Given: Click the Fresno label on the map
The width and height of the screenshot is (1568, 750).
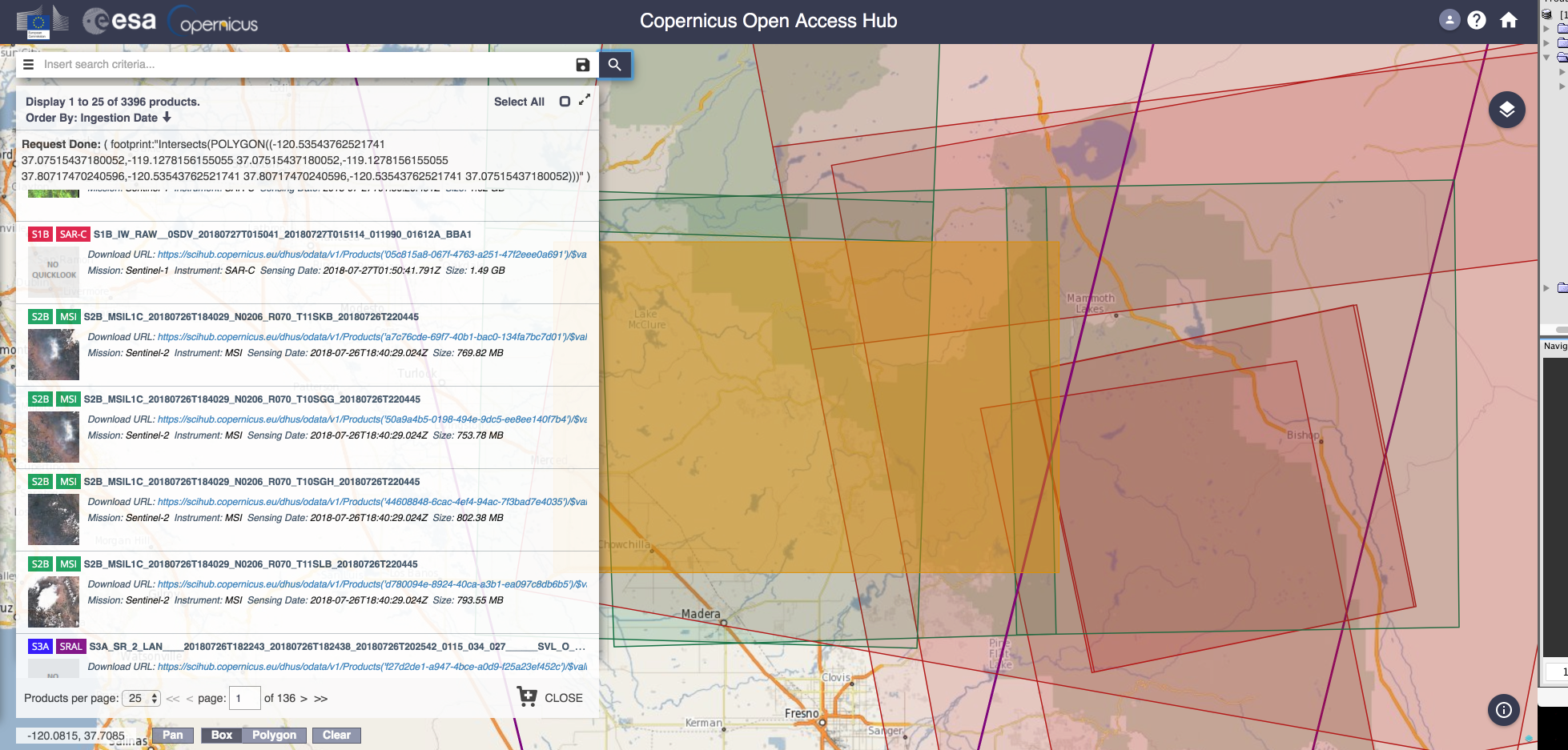Looking at the screenshot, I should coord(802,713).
